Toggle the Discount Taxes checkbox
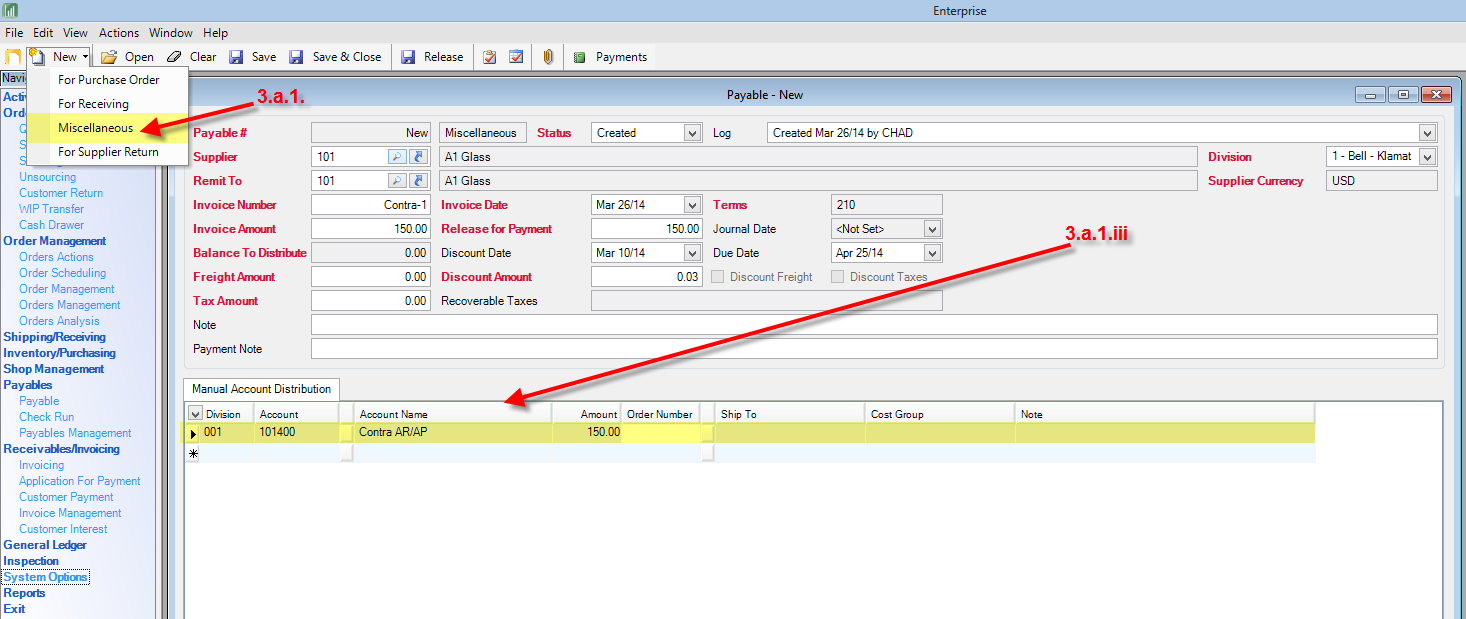The width and height of the screenshot is (1466, 619). 837,277
